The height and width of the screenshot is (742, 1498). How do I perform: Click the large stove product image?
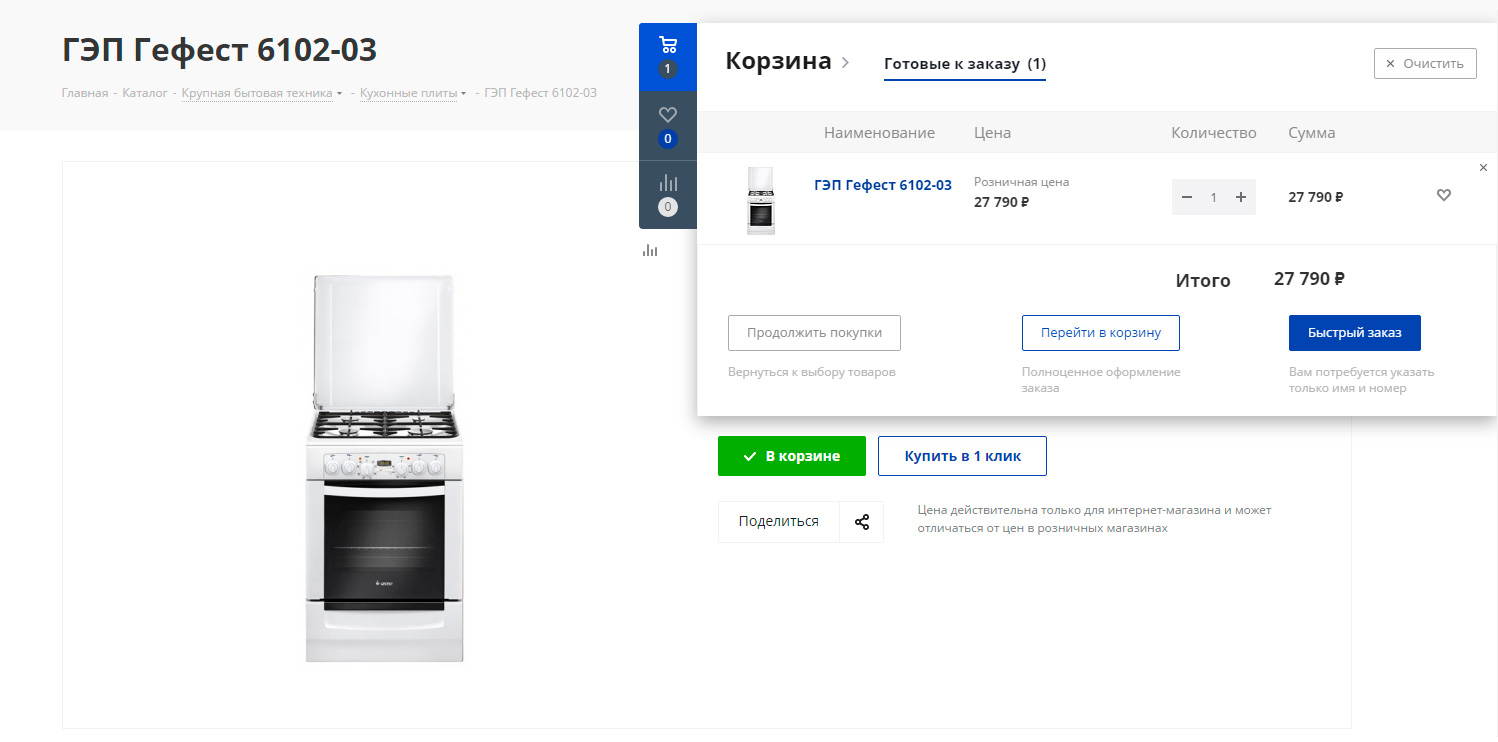[x=385, y=468]
